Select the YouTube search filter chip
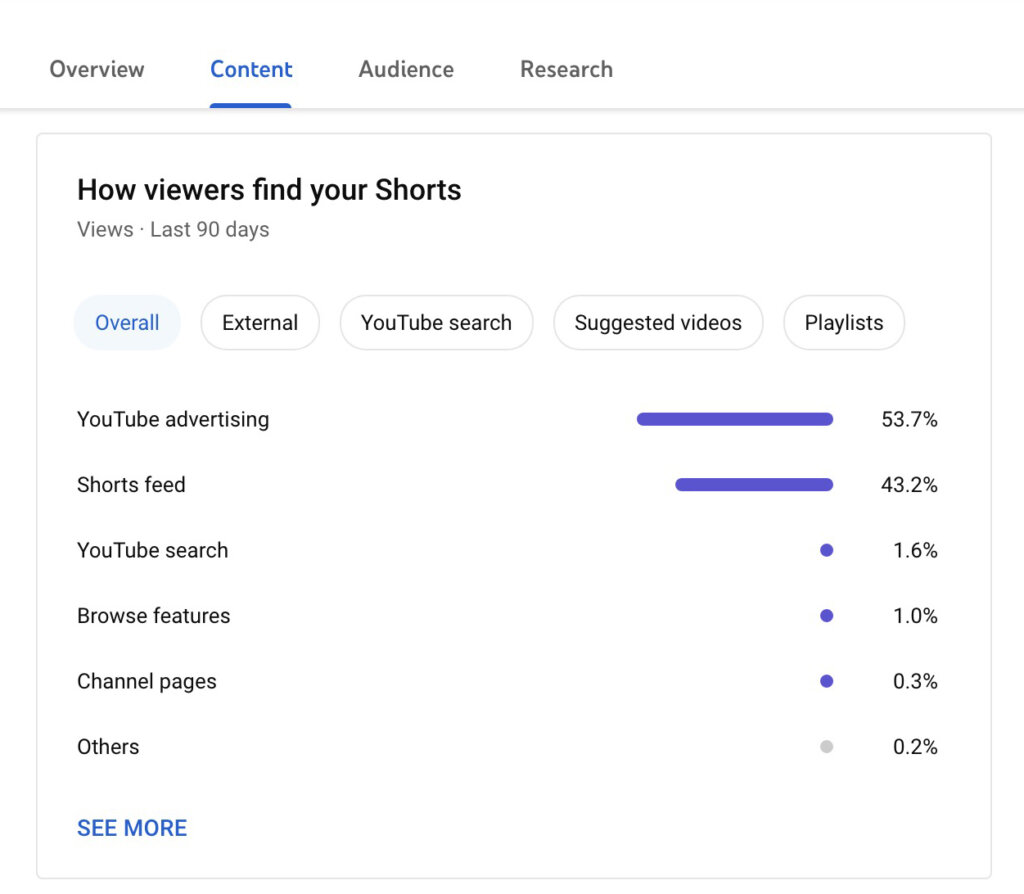The image size is (1024, 894). (436, 322)
